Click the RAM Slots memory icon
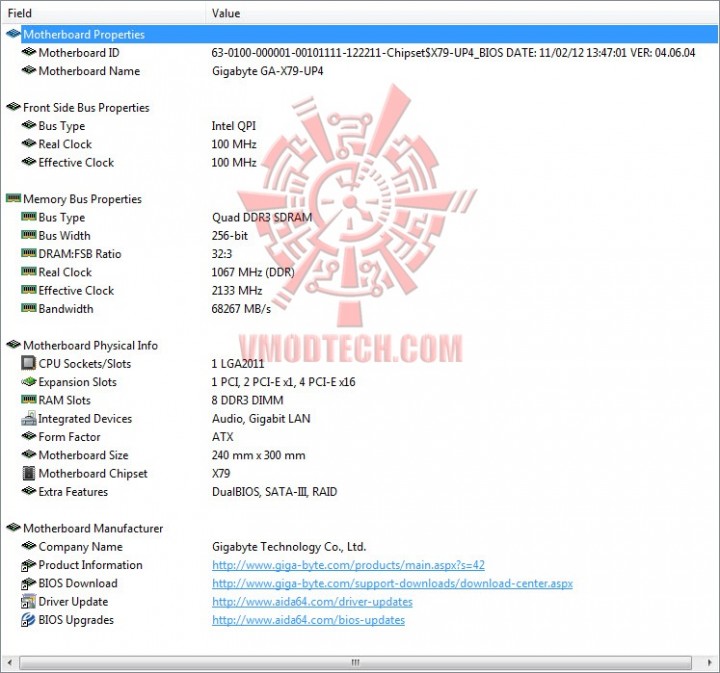The image size is (720, 673). [x=28, y=399]
